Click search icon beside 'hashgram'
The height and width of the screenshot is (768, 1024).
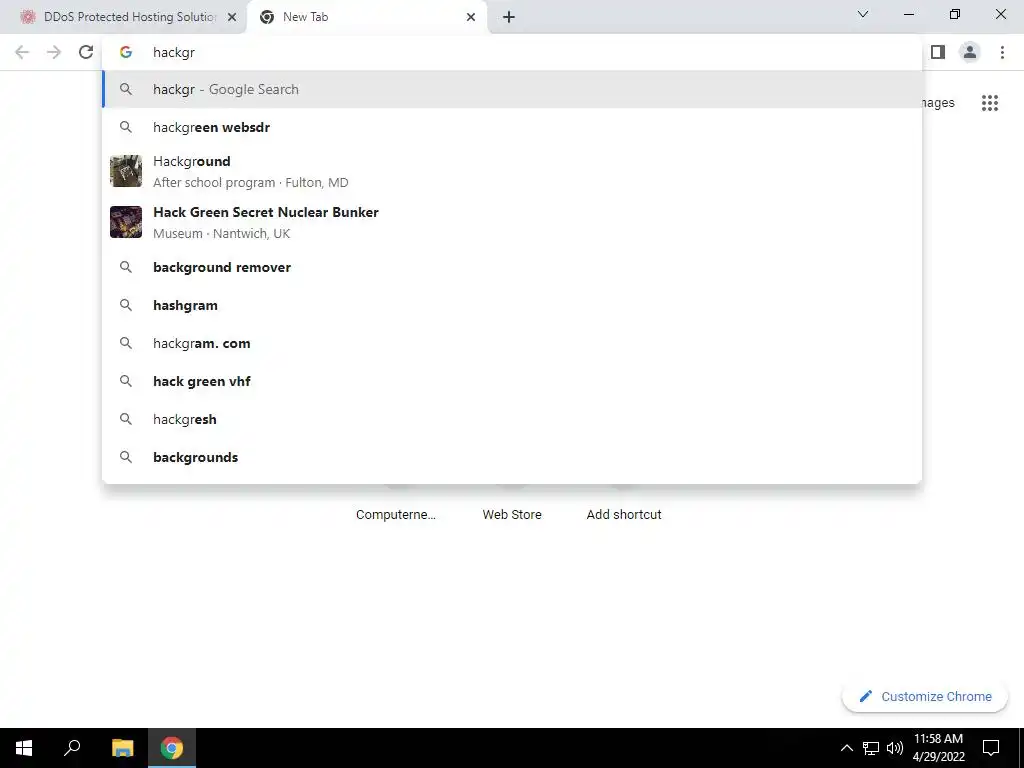click(x=126, y=305)
